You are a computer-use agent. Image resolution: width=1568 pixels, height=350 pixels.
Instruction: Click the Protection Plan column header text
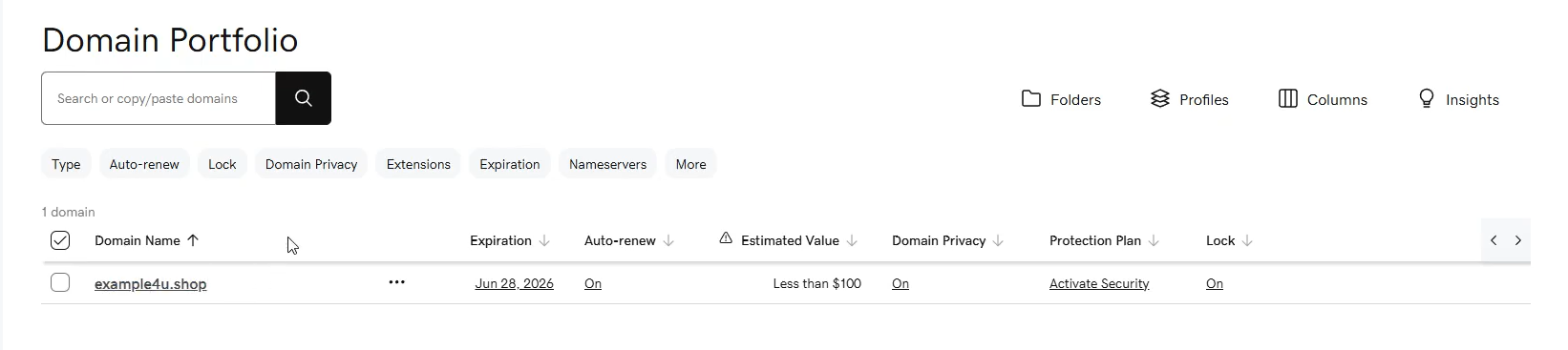point(1095,240)
